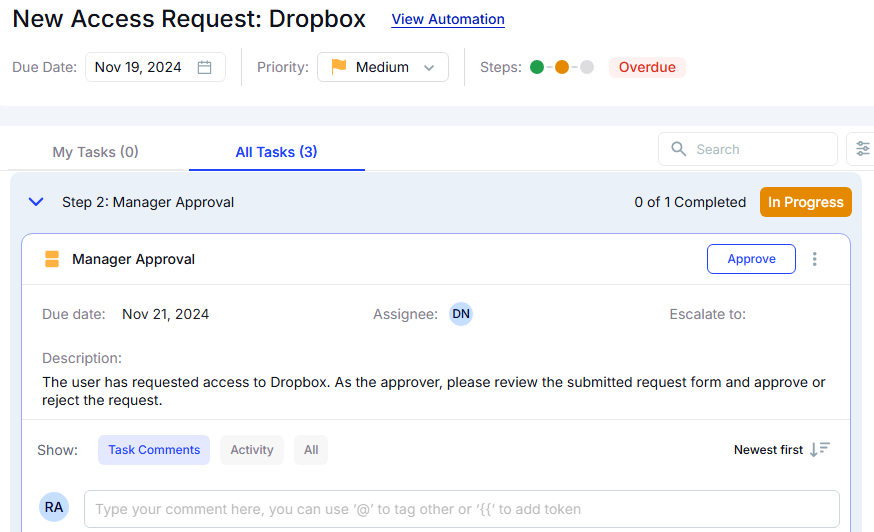Click the orange in-progress step dot

tap(562, 67)
